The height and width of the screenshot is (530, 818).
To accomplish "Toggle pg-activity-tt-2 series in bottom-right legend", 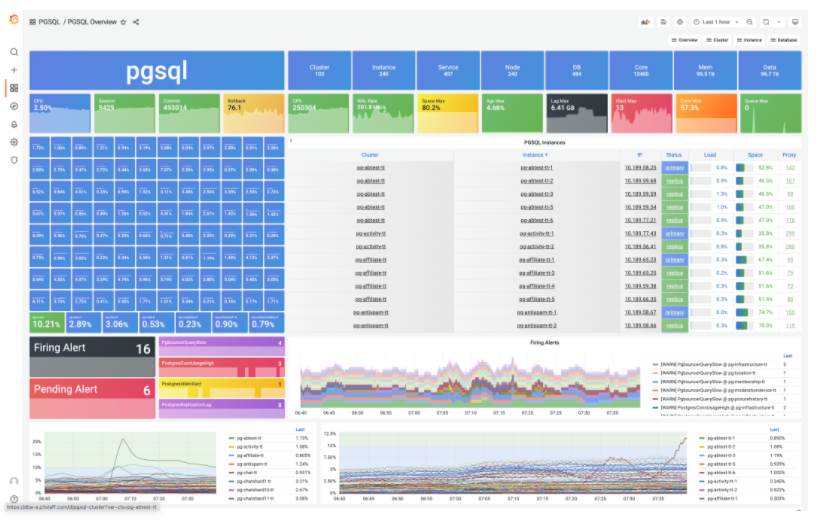I will pos(721,490).
